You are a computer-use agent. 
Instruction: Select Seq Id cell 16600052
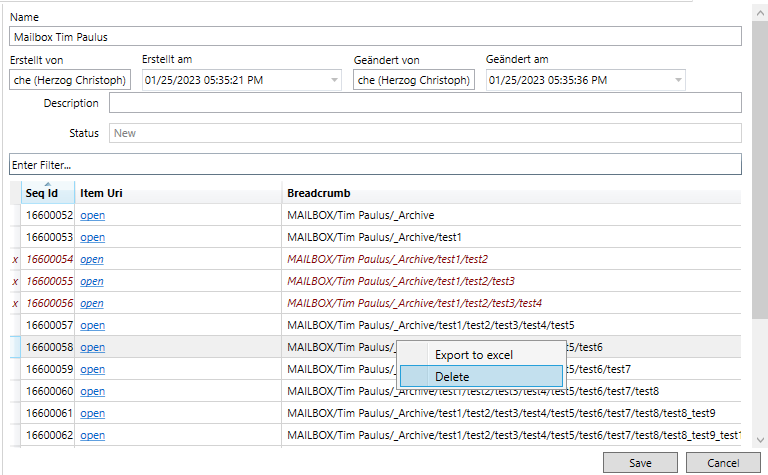[49, 215]
